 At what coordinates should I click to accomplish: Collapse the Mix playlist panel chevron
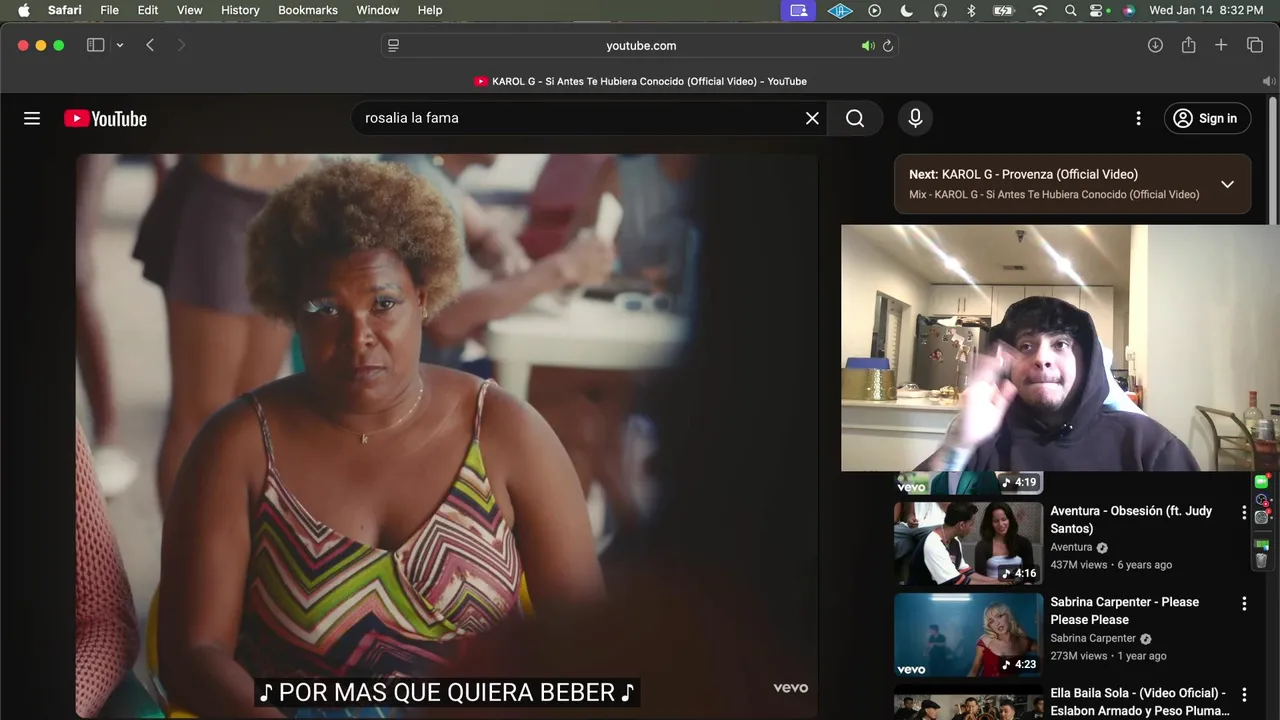pyautogui.click(x=1227, y=184)
